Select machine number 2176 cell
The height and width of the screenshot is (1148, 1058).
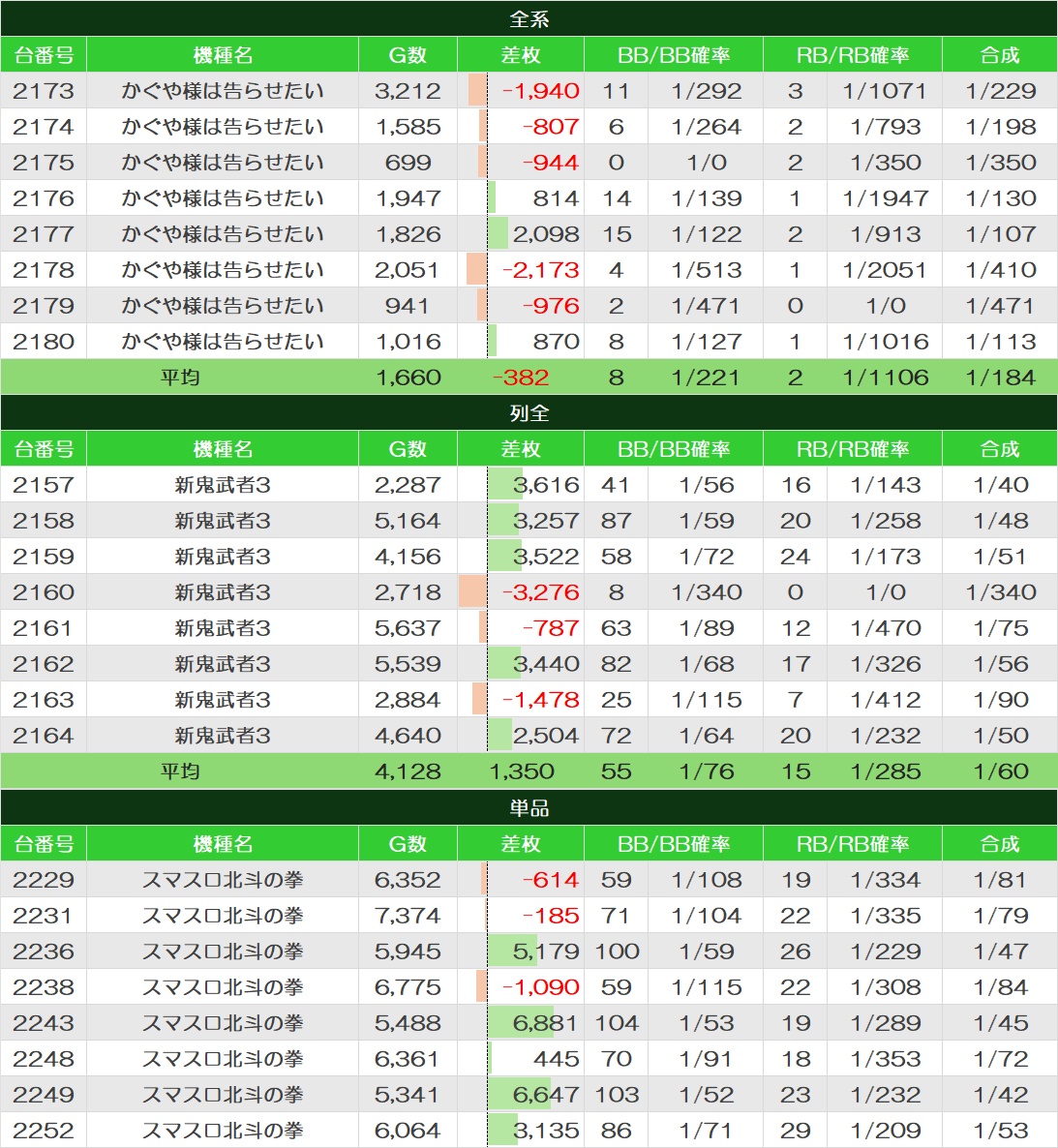coord(44,198)
